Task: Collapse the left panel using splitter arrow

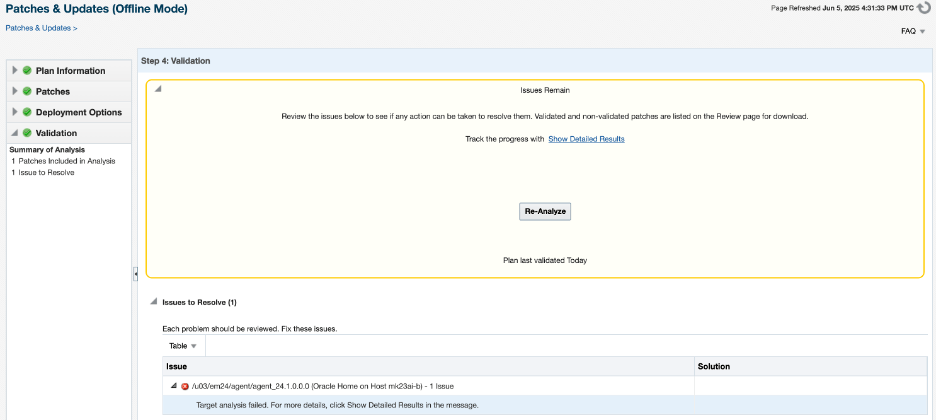Action: click(135, 273)
